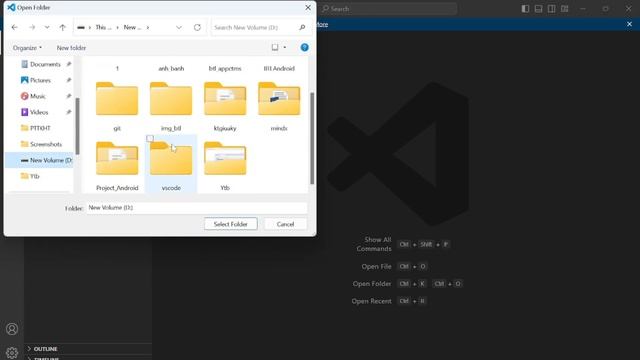Viewport: 640px width, 360px height.
Task: Select Pictures in navigation pane
Action: tap(40, 80)
